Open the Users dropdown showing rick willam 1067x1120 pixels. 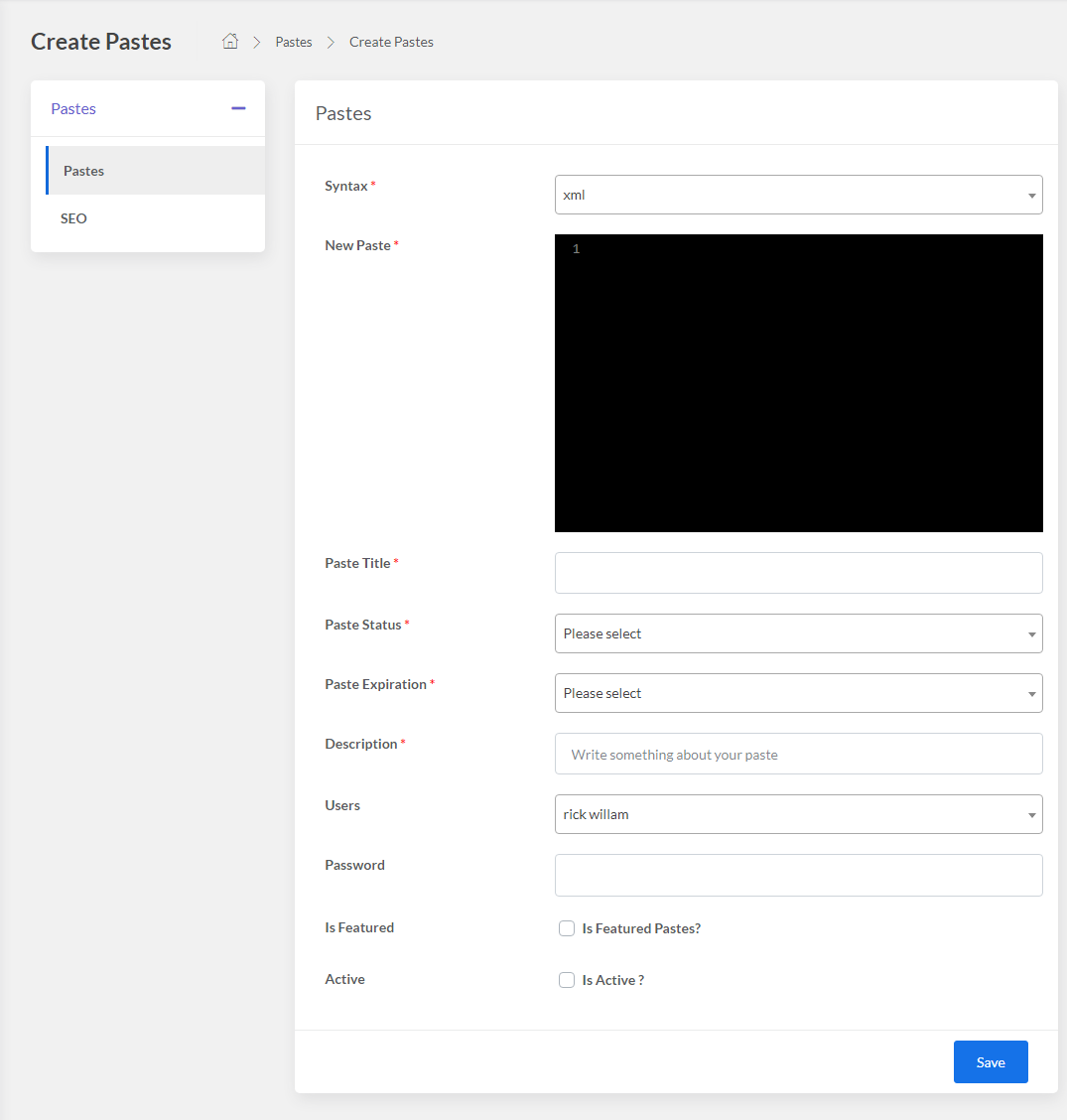[x=798, y=814]
